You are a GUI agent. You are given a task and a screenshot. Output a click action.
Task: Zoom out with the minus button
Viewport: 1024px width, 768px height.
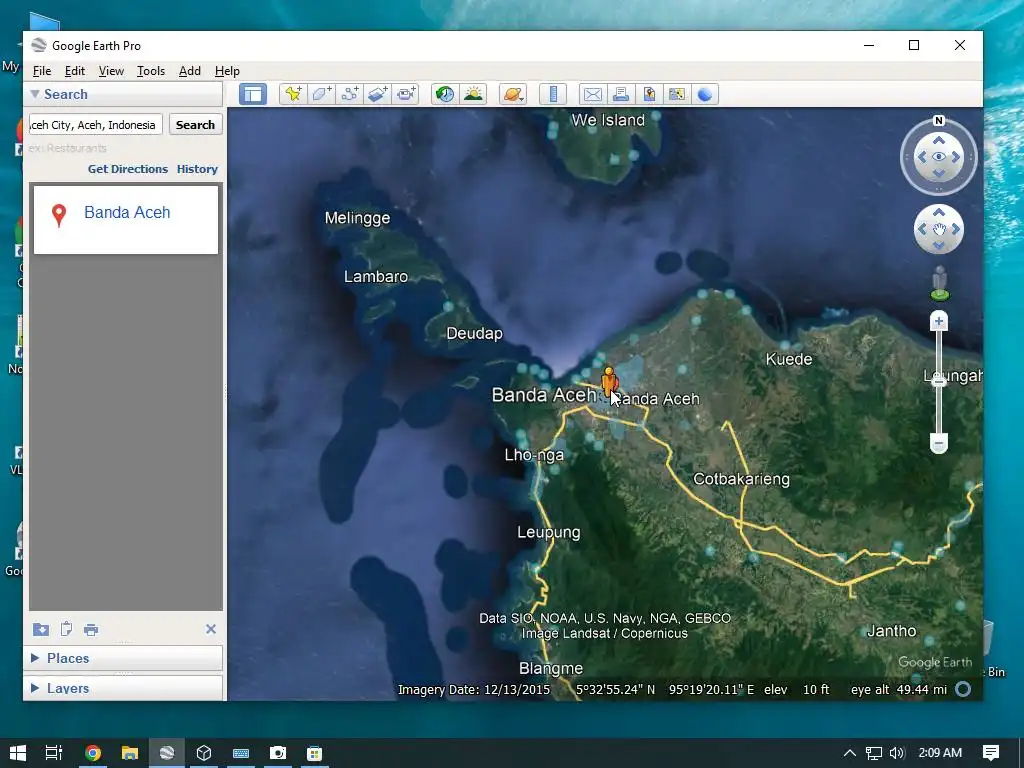[x=938, y=443]
